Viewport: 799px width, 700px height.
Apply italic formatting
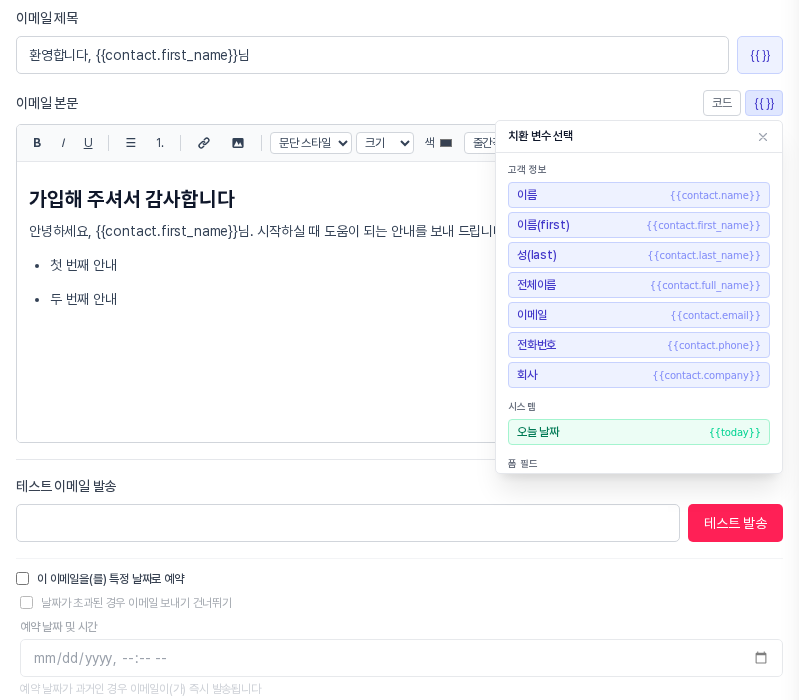click(x=63, y=143)
